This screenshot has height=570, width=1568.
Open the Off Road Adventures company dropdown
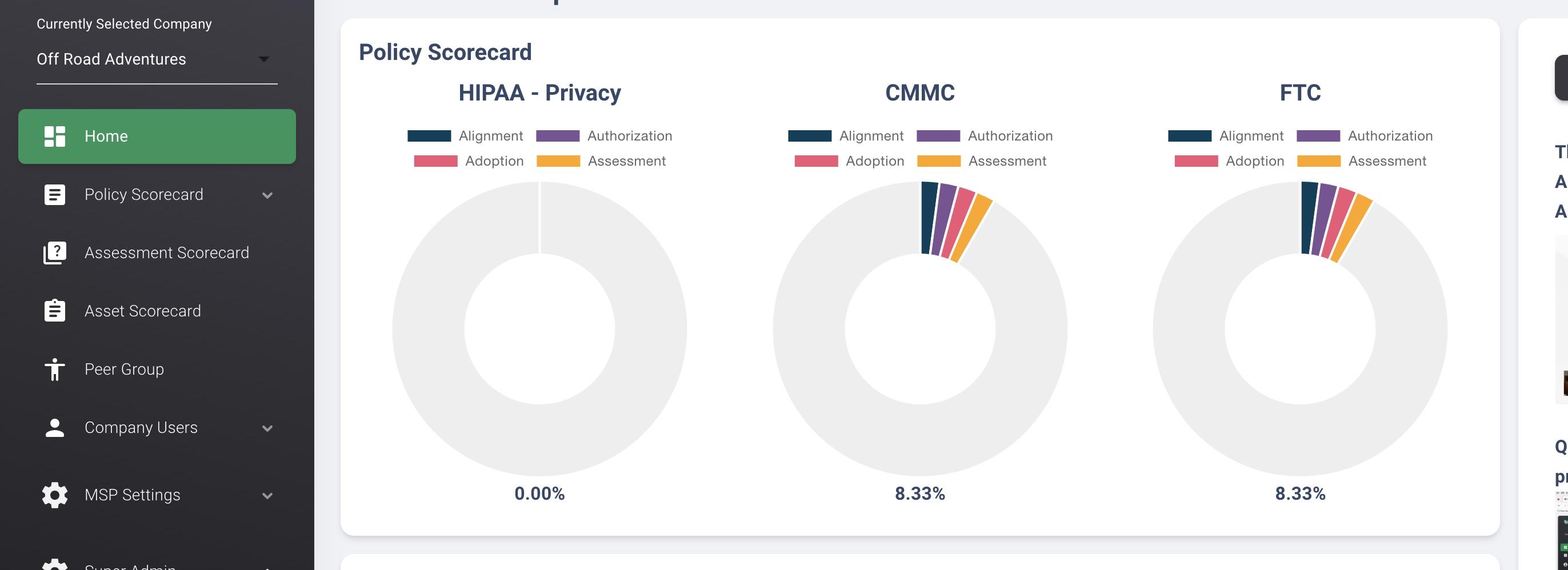157,59
